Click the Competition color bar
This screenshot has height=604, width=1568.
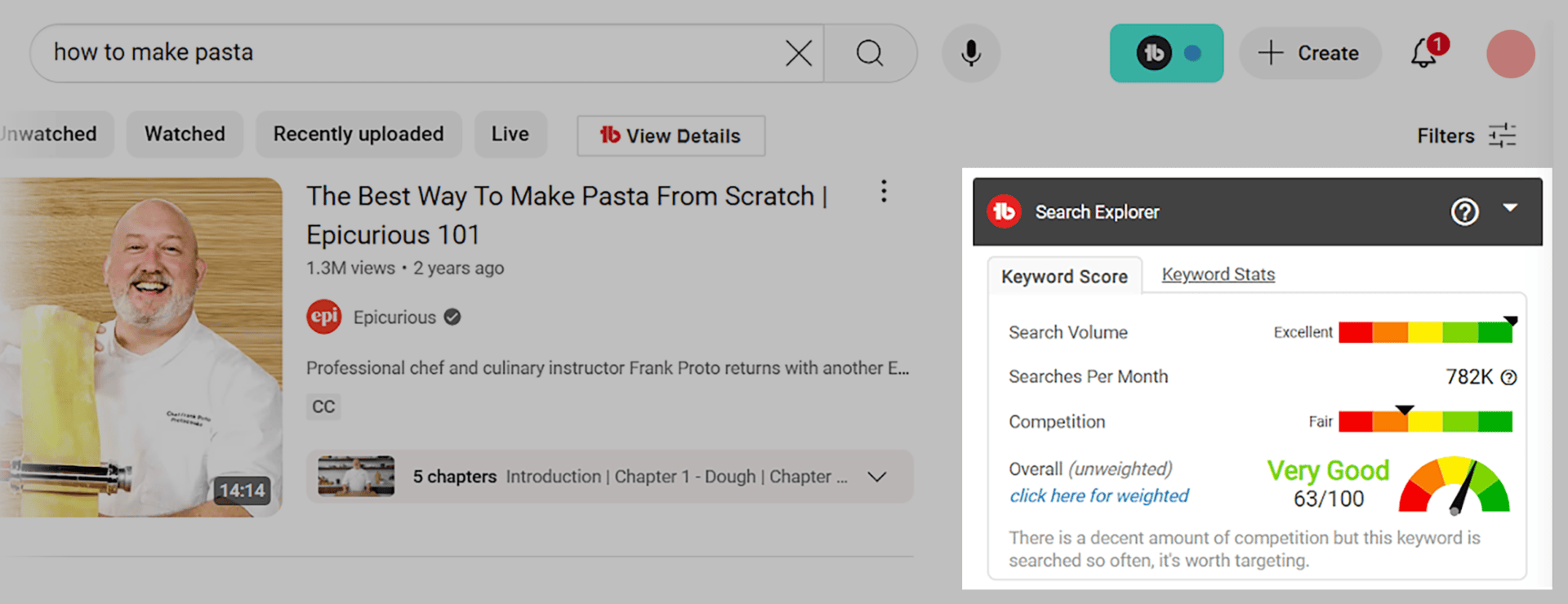coord(1425,421)
